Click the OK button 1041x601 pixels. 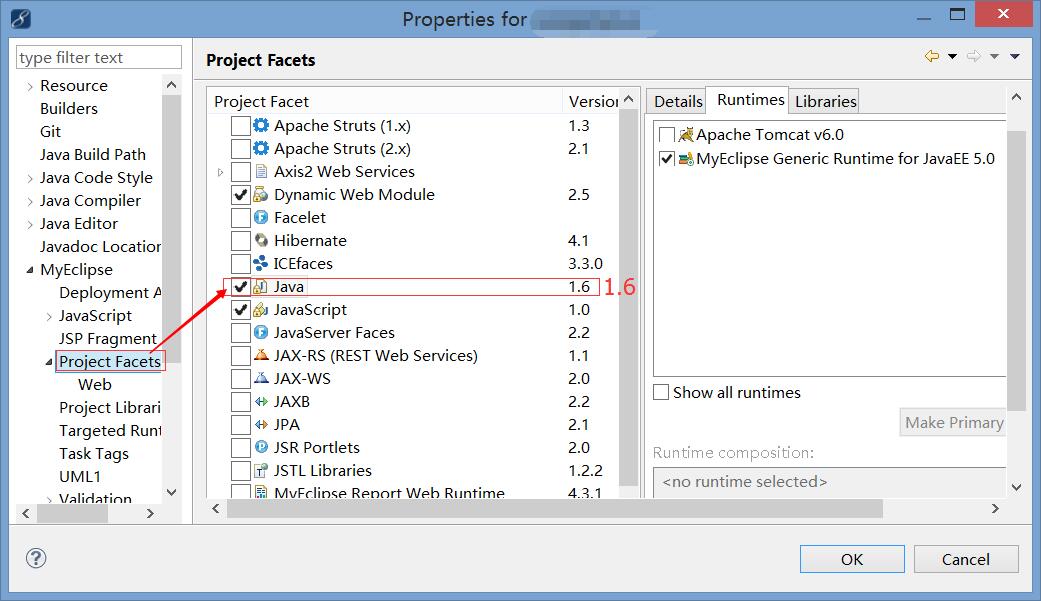click(852, 559)
